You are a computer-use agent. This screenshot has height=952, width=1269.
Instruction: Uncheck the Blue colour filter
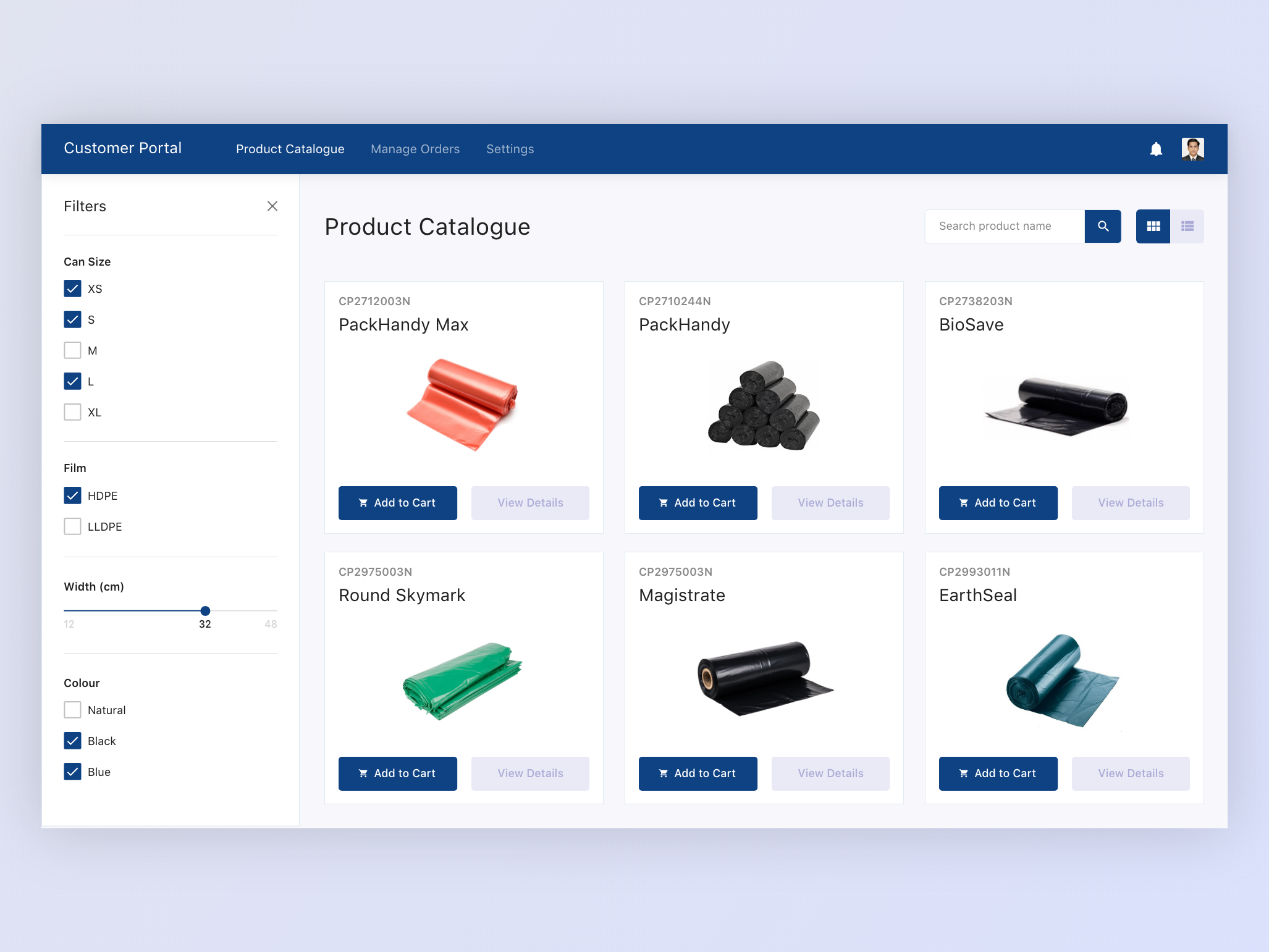pos(72,772)
